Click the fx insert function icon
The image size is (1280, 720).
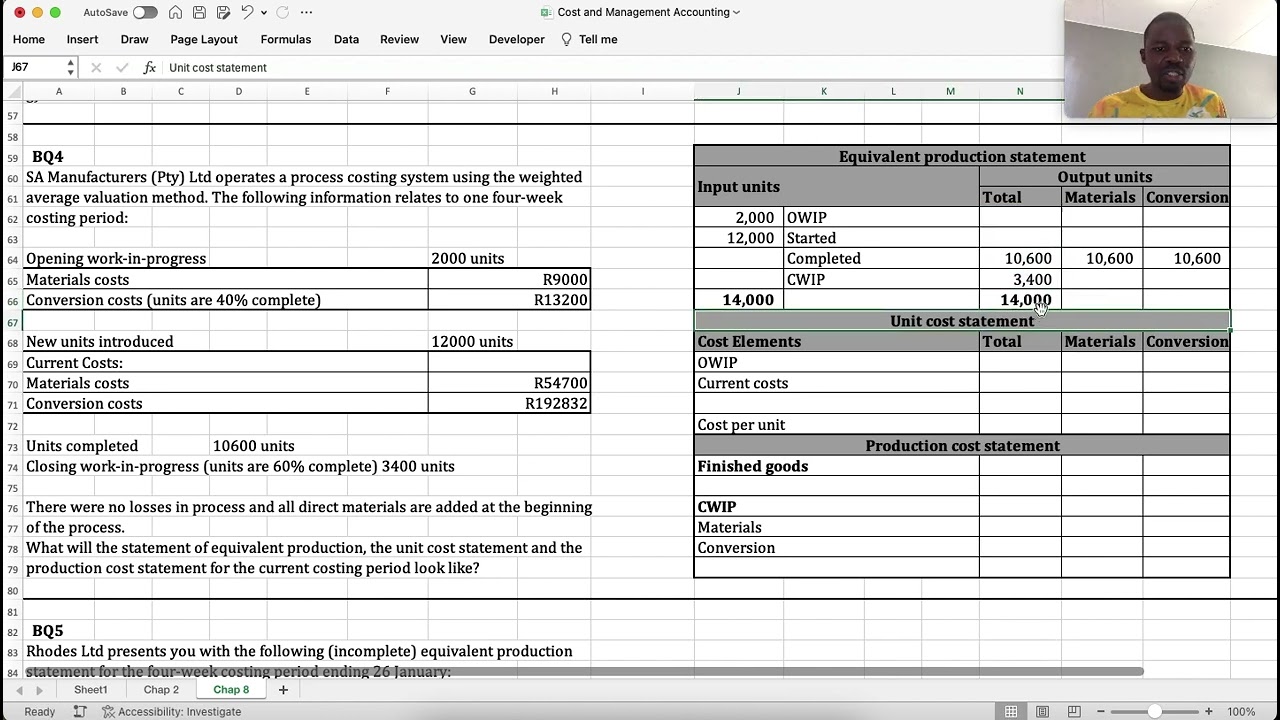149,67
